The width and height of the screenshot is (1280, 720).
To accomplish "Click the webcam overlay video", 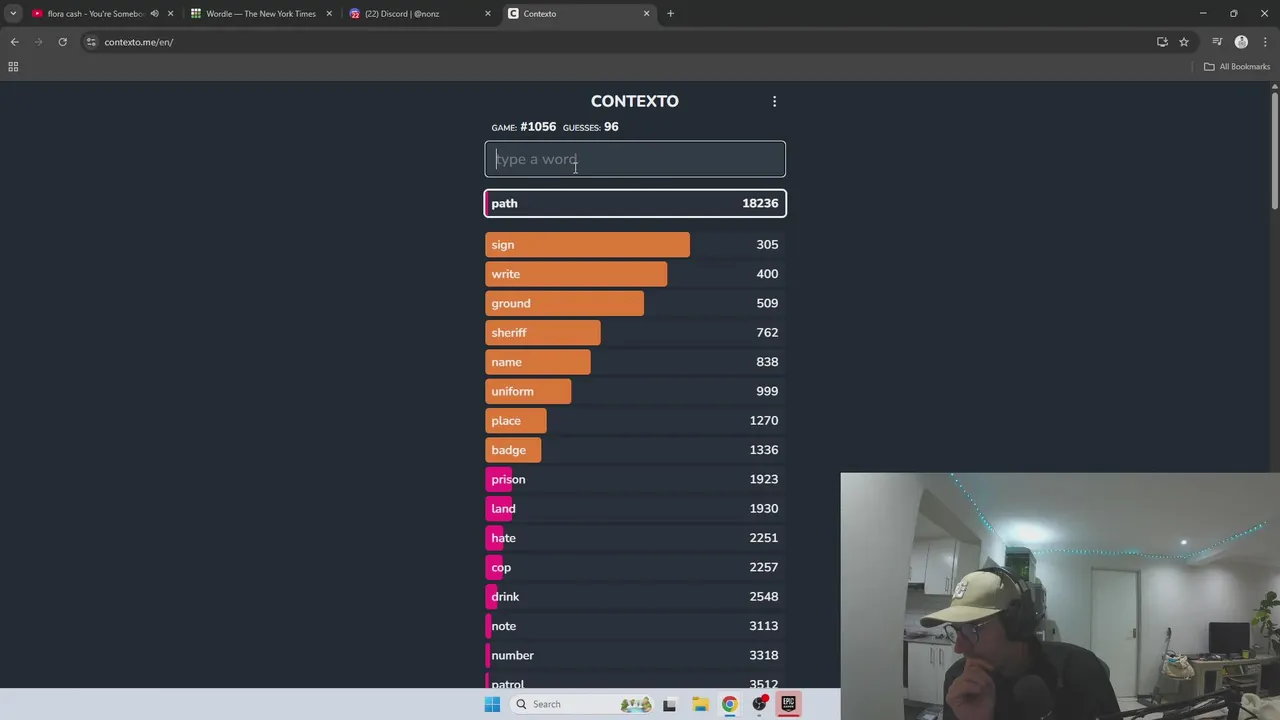I will [x=1060, y=596].
